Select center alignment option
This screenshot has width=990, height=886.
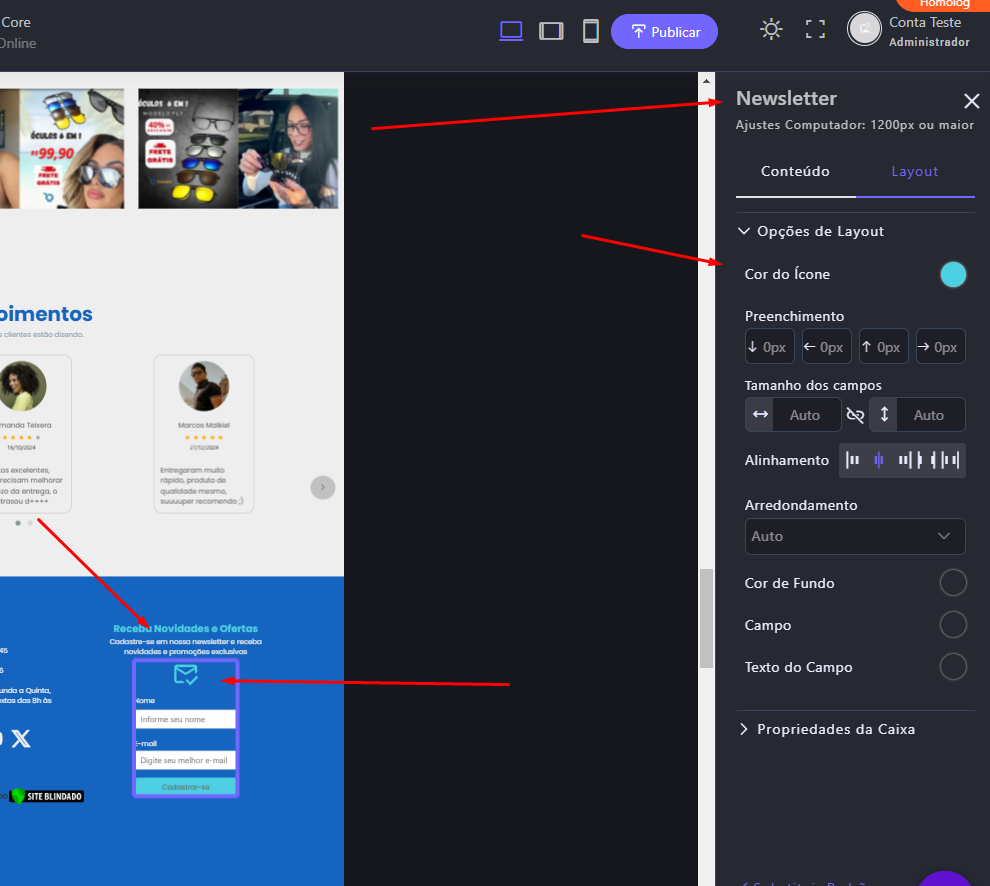tap(879, 460)
